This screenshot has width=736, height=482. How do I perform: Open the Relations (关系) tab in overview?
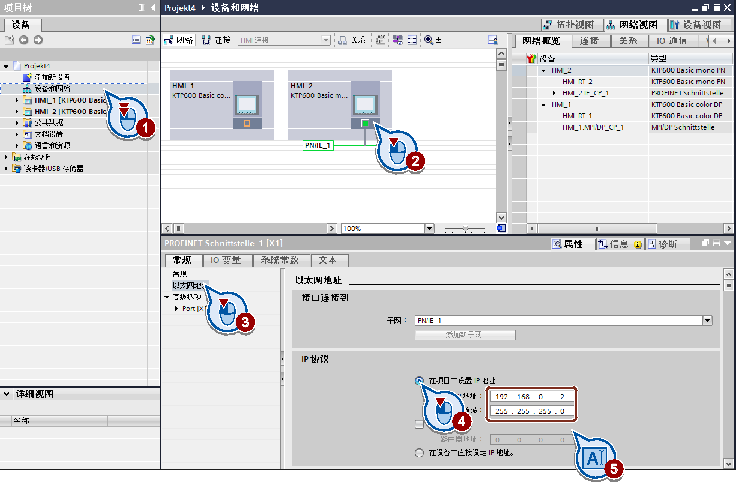629,41
